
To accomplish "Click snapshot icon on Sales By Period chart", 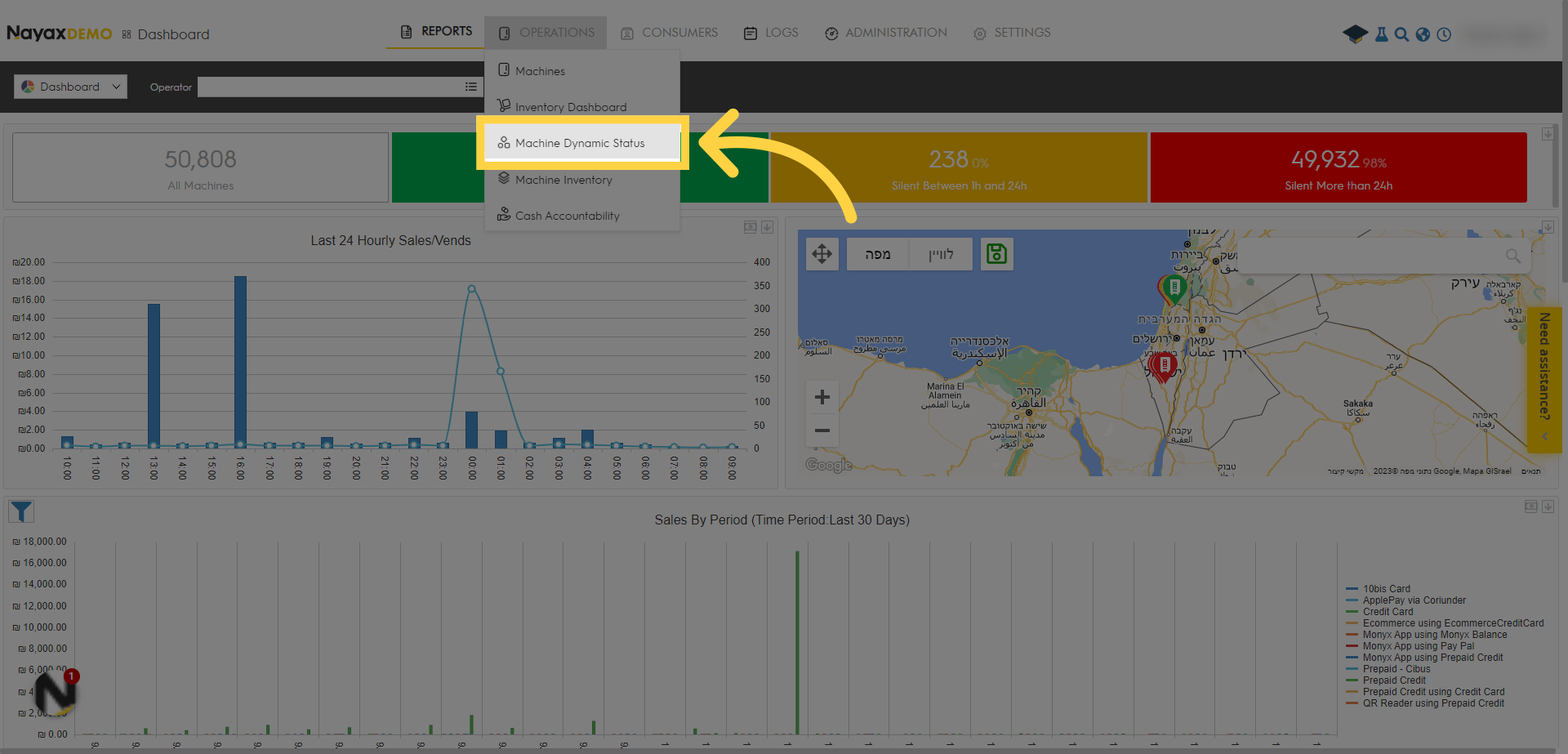I will pos(1530,506).
